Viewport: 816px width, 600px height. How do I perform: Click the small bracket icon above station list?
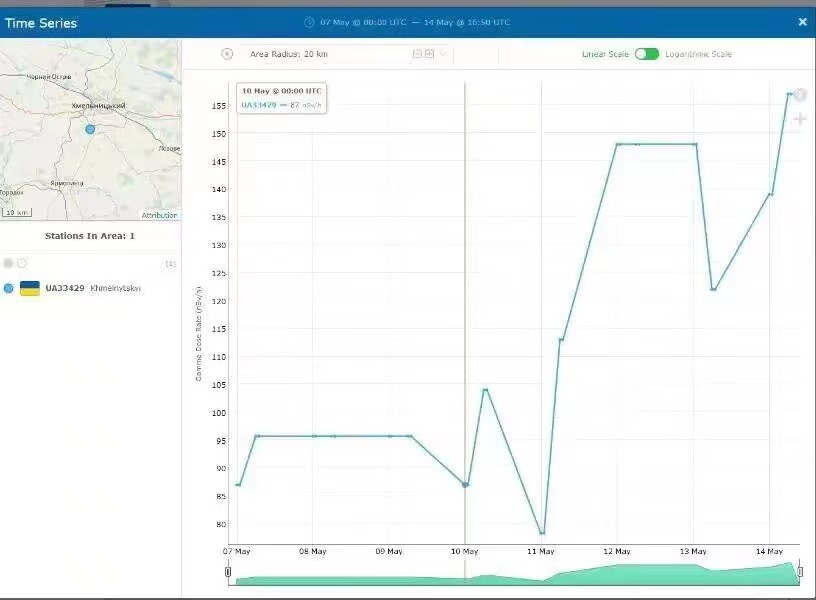(170, 264)
